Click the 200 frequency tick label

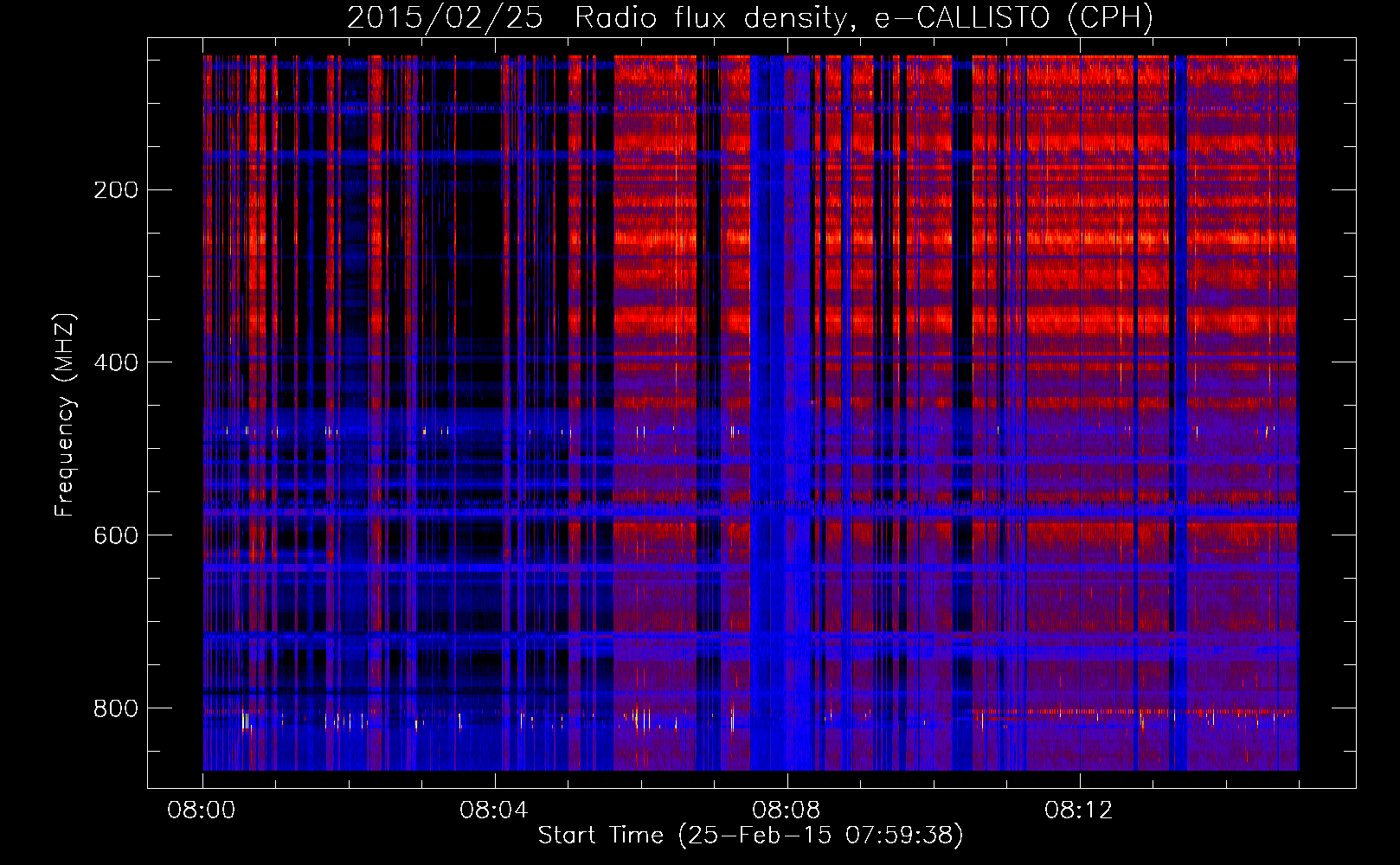[116, 189]
